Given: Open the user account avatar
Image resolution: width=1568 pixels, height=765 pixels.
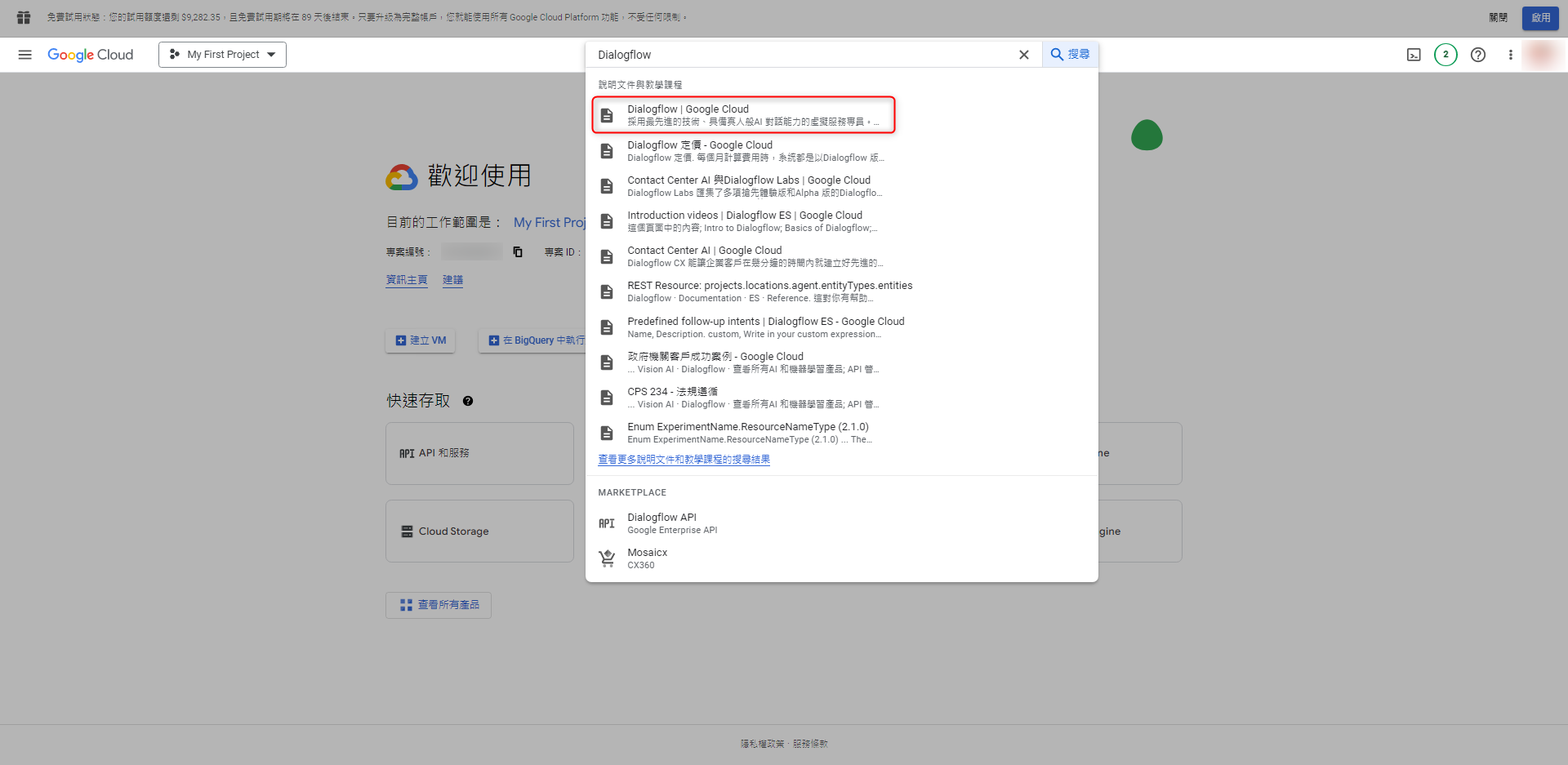Looking at the screenshot, I should (x=1541, y=55).
